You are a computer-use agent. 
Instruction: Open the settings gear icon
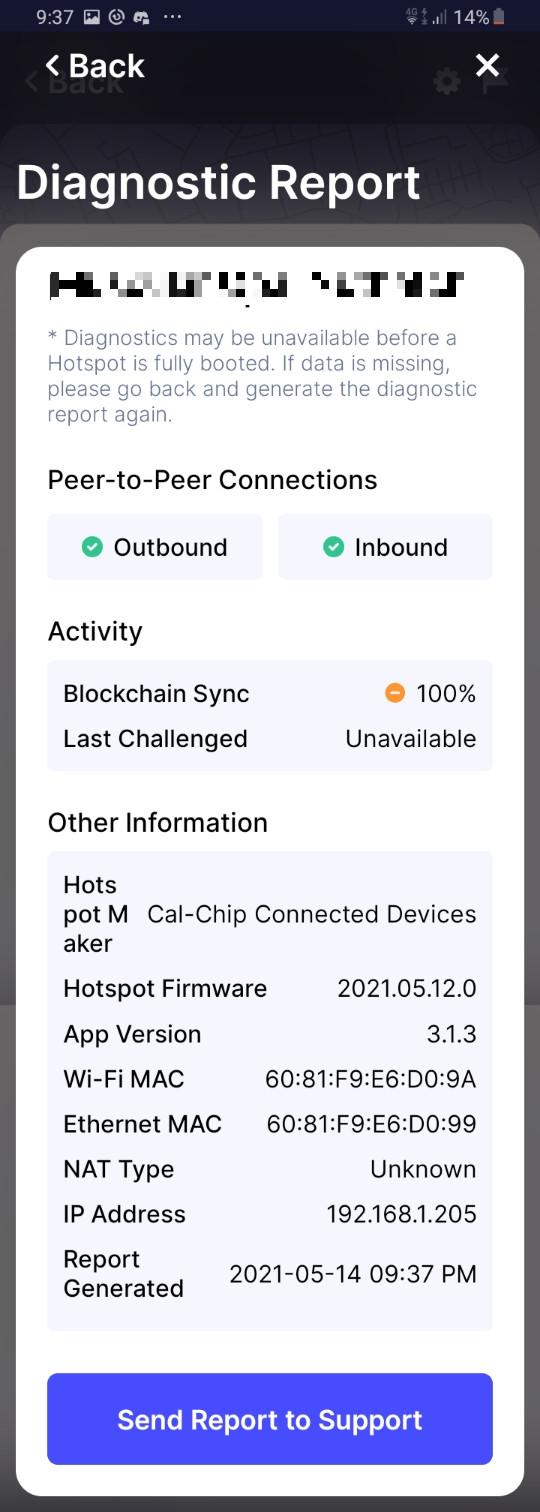(447, 82)
